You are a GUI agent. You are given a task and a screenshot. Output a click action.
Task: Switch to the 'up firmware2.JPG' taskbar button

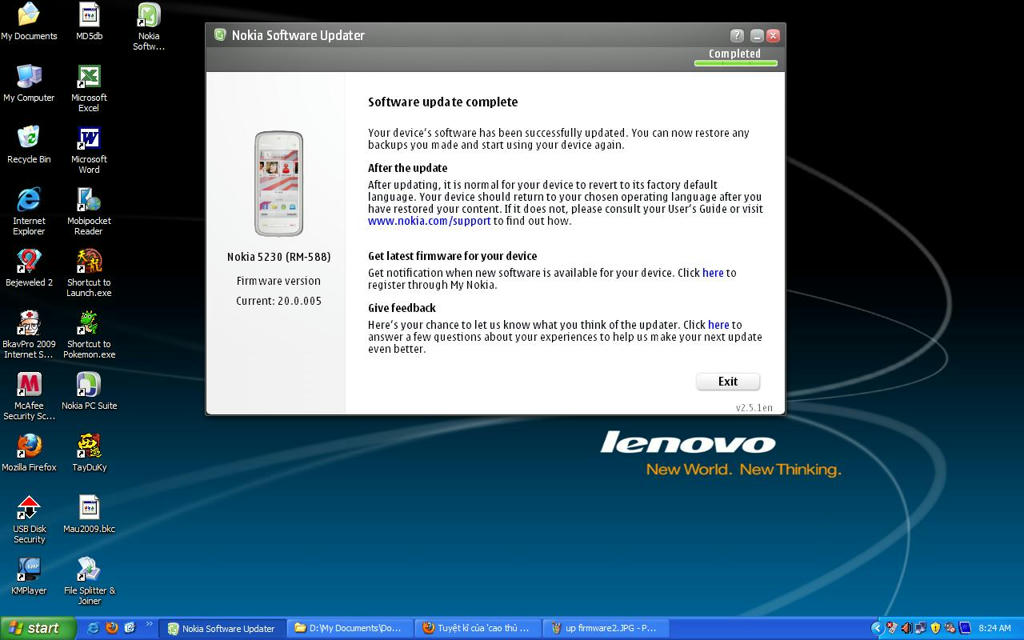[605, 628]
